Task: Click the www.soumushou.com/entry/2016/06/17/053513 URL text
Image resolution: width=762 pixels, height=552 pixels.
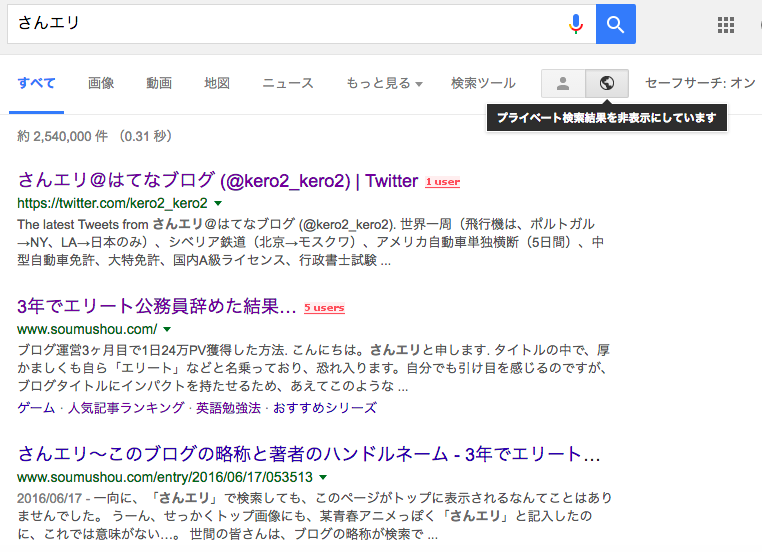Action: 165,477
